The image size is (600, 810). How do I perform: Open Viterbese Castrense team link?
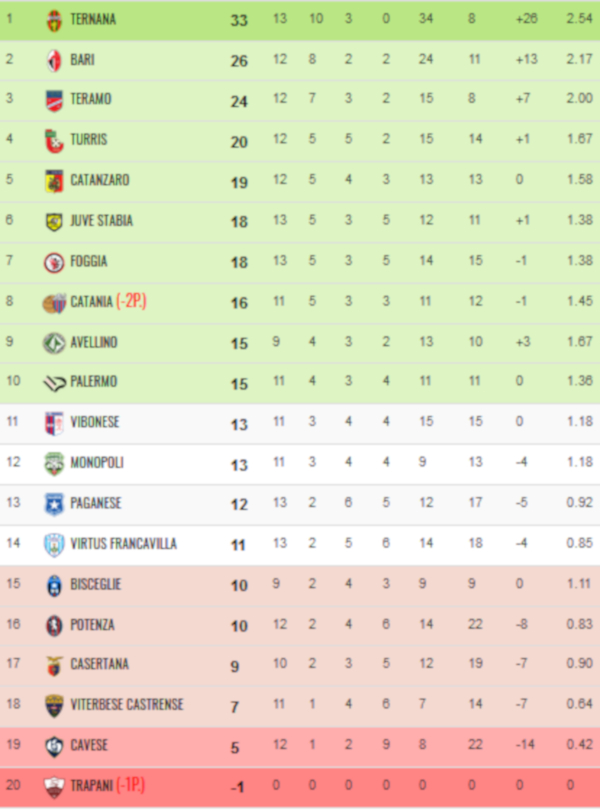point(127,705)
